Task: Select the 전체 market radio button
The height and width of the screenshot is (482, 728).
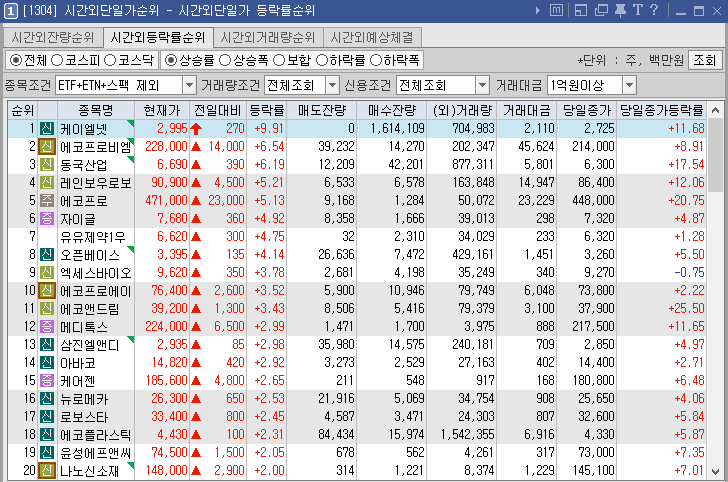Action: (x=15, y=60)
